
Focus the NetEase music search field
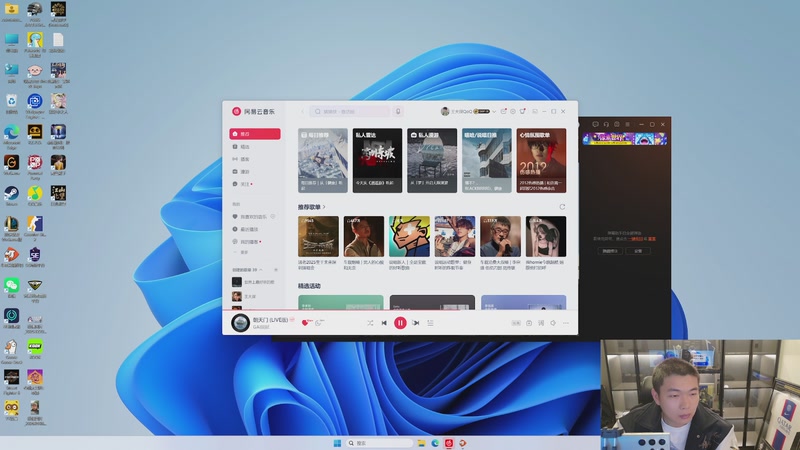(x=349, y=111)
